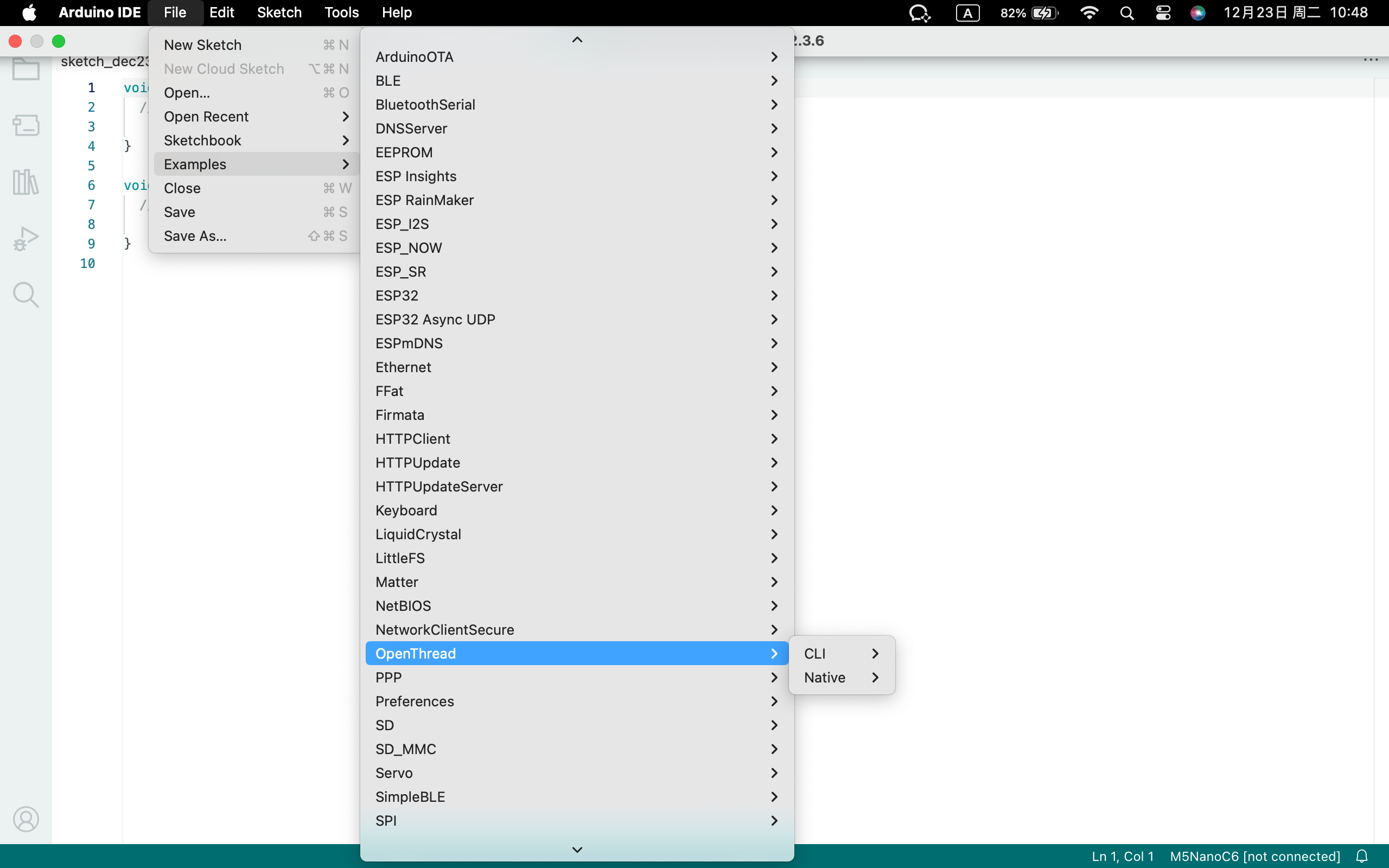Open the Tools menu in menu bar
1389x868 pixels.
tap(341, 12)
